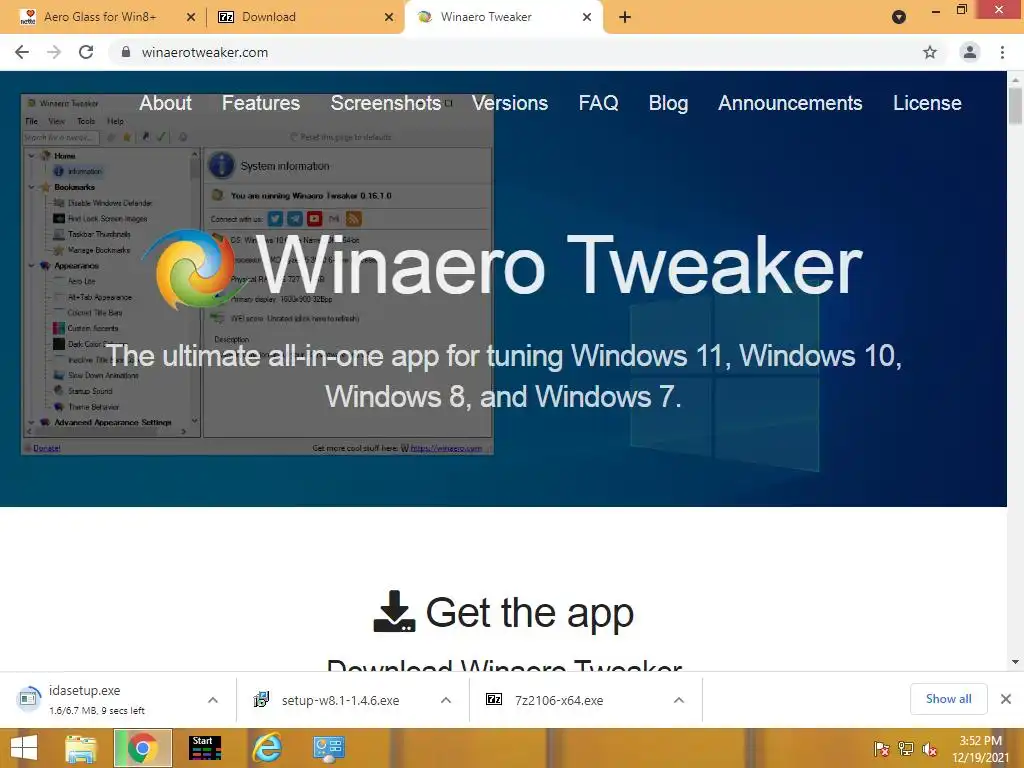Screen dimensions: 1024x768
Task: Close the Aero Glass for Win8+ tab
Action: coord(191,17)
